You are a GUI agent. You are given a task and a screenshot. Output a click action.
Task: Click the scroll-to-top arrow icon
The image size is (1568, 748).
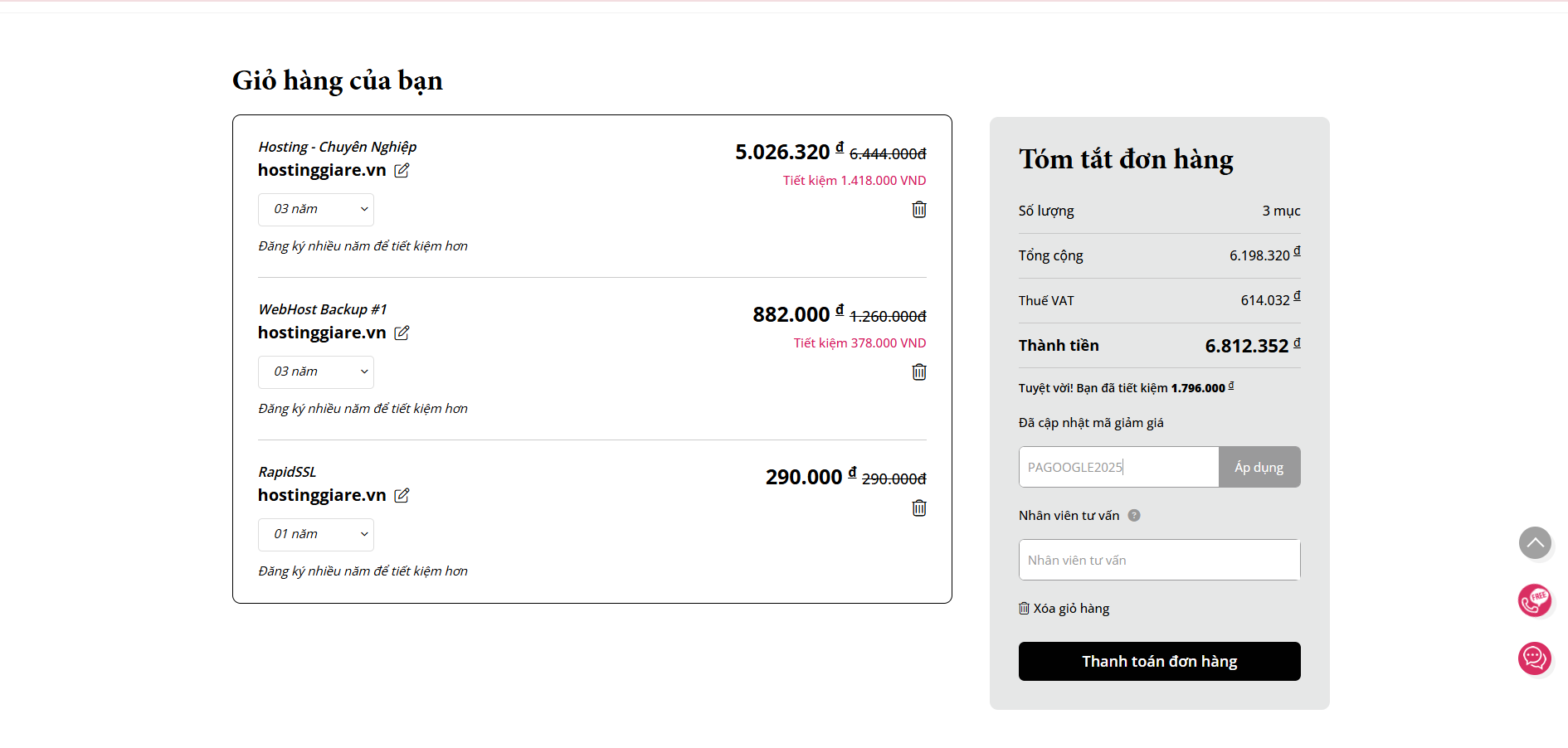(x=1535, y=543)
